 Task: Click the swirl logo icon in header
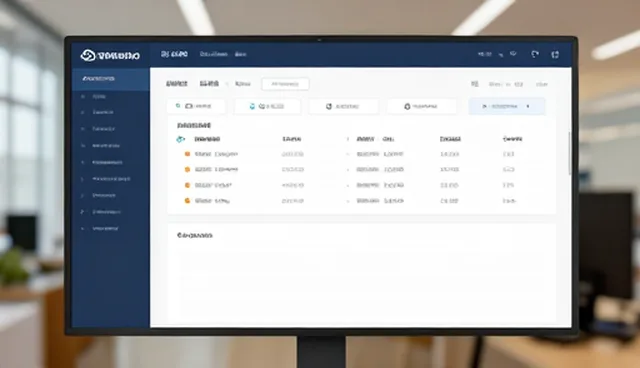click(x=88, y=55)
